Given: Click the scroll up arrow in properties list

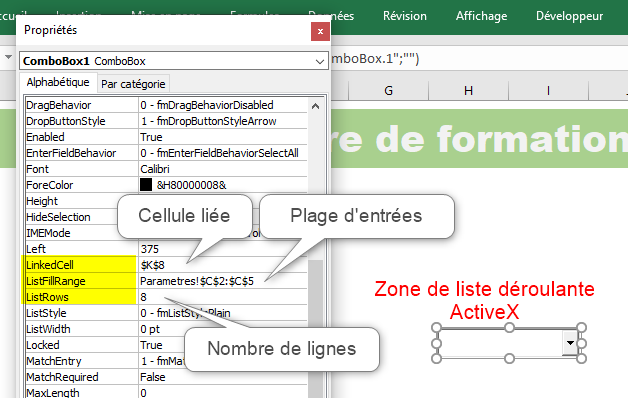Looking at the screenshot, I should pyautogui.click(x=315, y=106).
